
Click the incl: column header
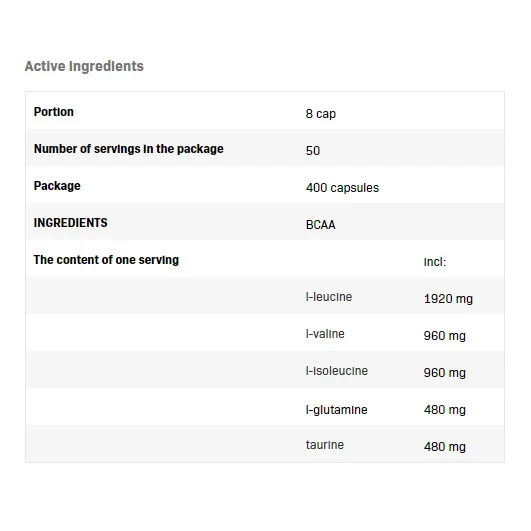coord(435,262)
